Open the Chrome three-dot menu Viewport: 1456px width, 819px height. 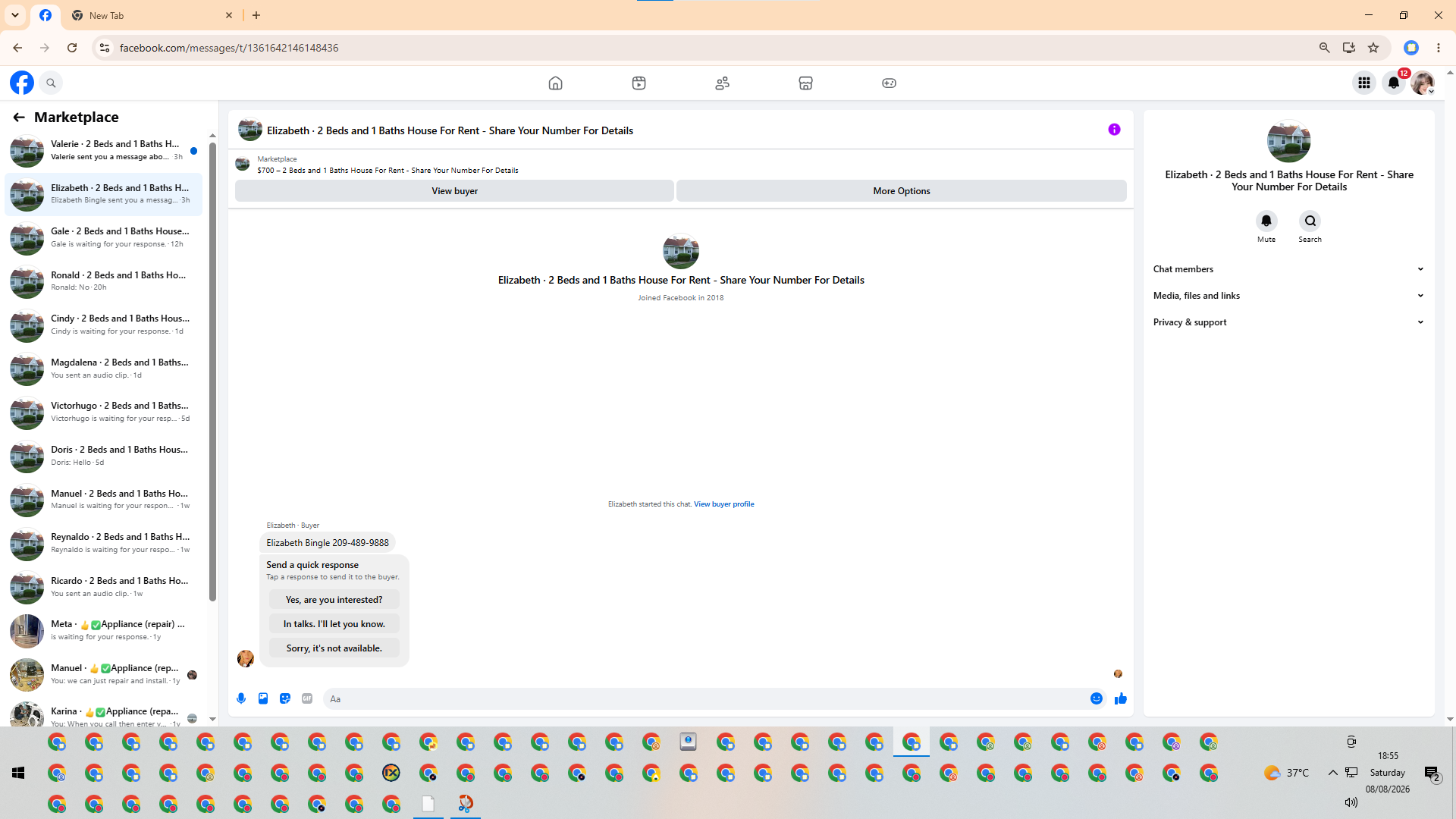coord(1439,48)
